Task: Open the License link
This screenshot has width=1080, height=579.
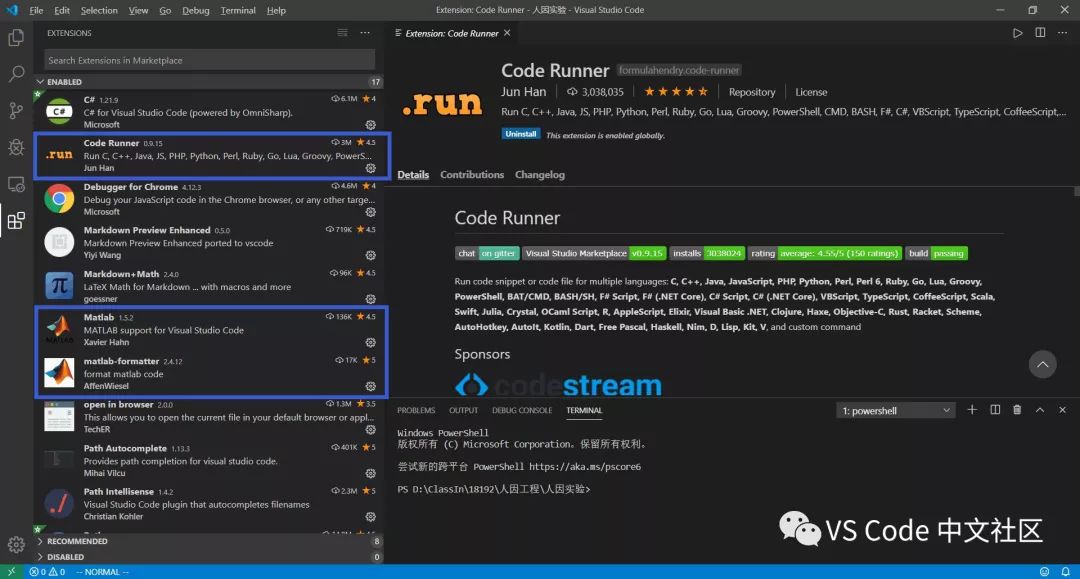Action: (x=811, y=92)
